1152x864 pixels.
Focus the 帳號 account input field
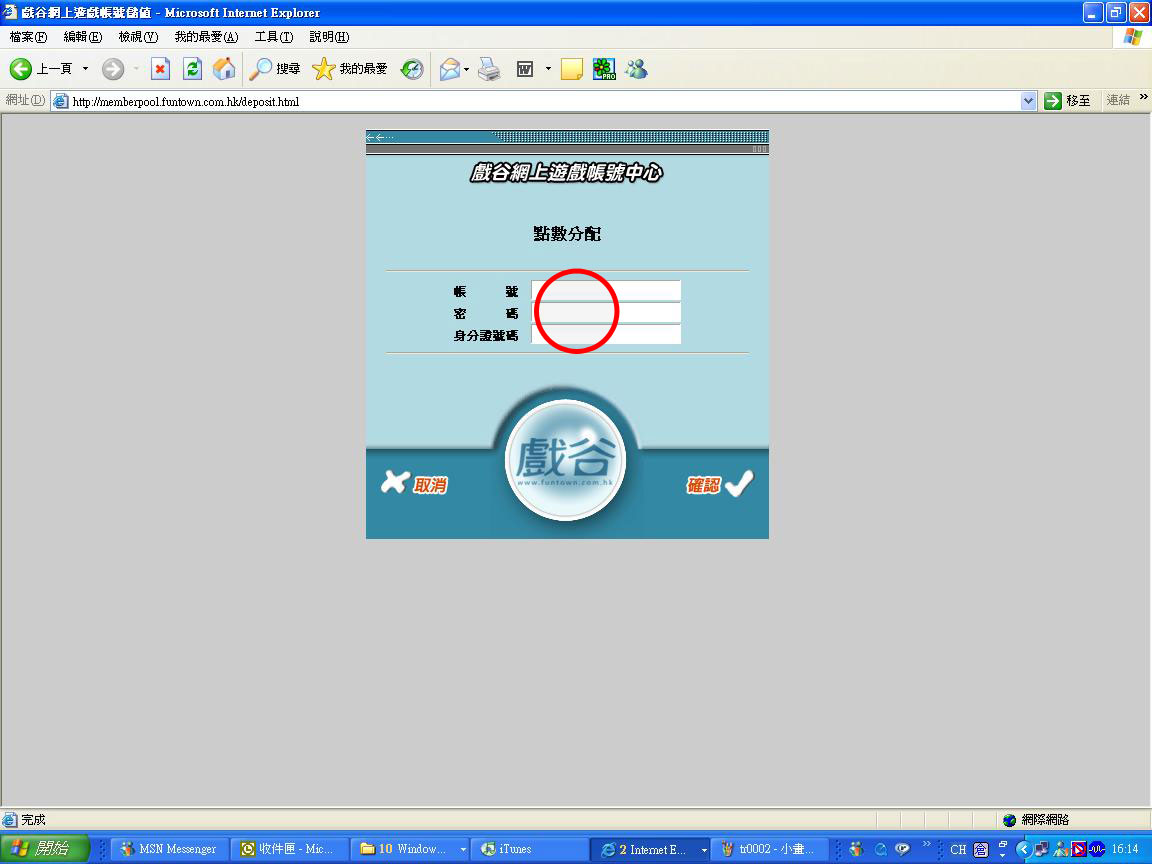[606, 290]
